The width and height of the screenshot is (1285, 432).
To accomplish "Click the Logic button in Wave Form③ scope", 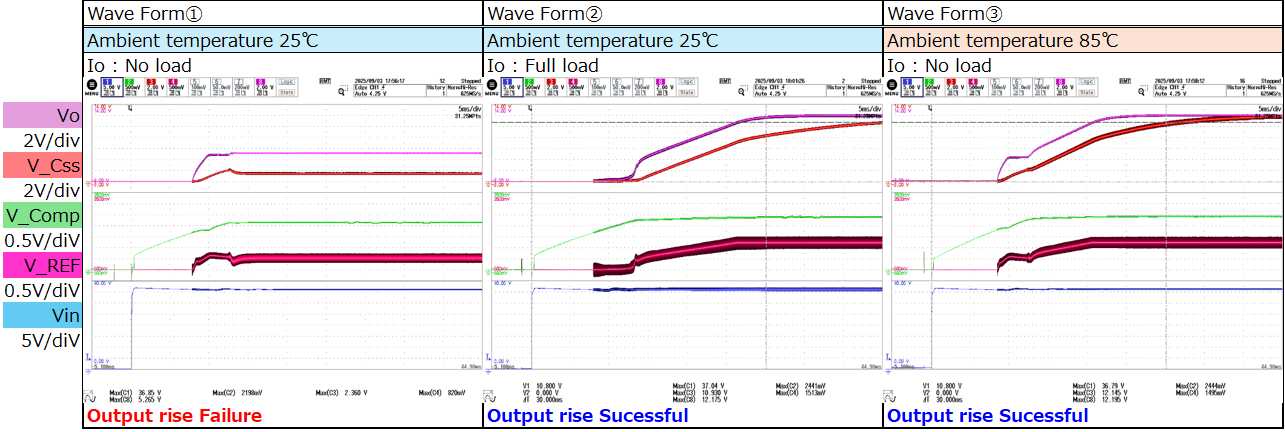I will tap(1087, 82).
